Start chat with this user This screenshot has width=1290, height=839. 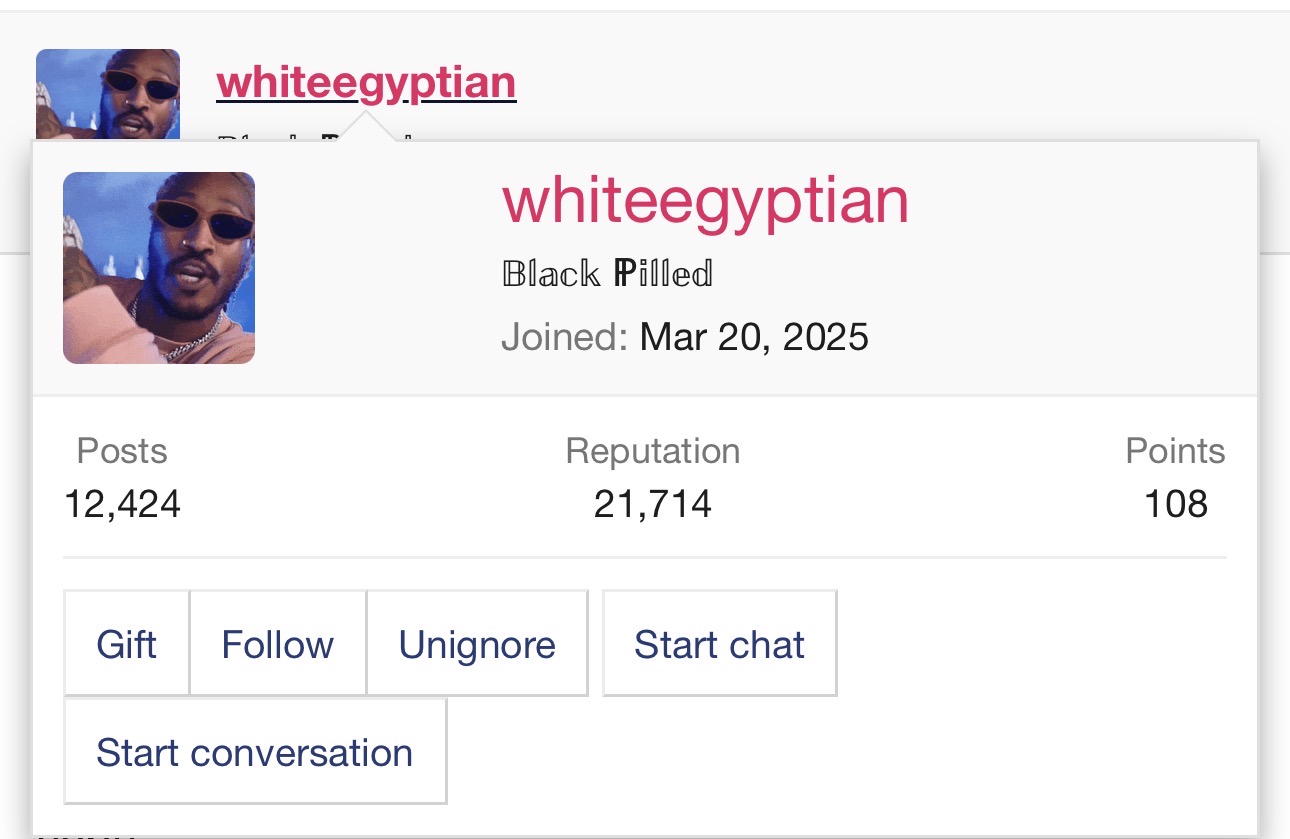coord(720,644)
